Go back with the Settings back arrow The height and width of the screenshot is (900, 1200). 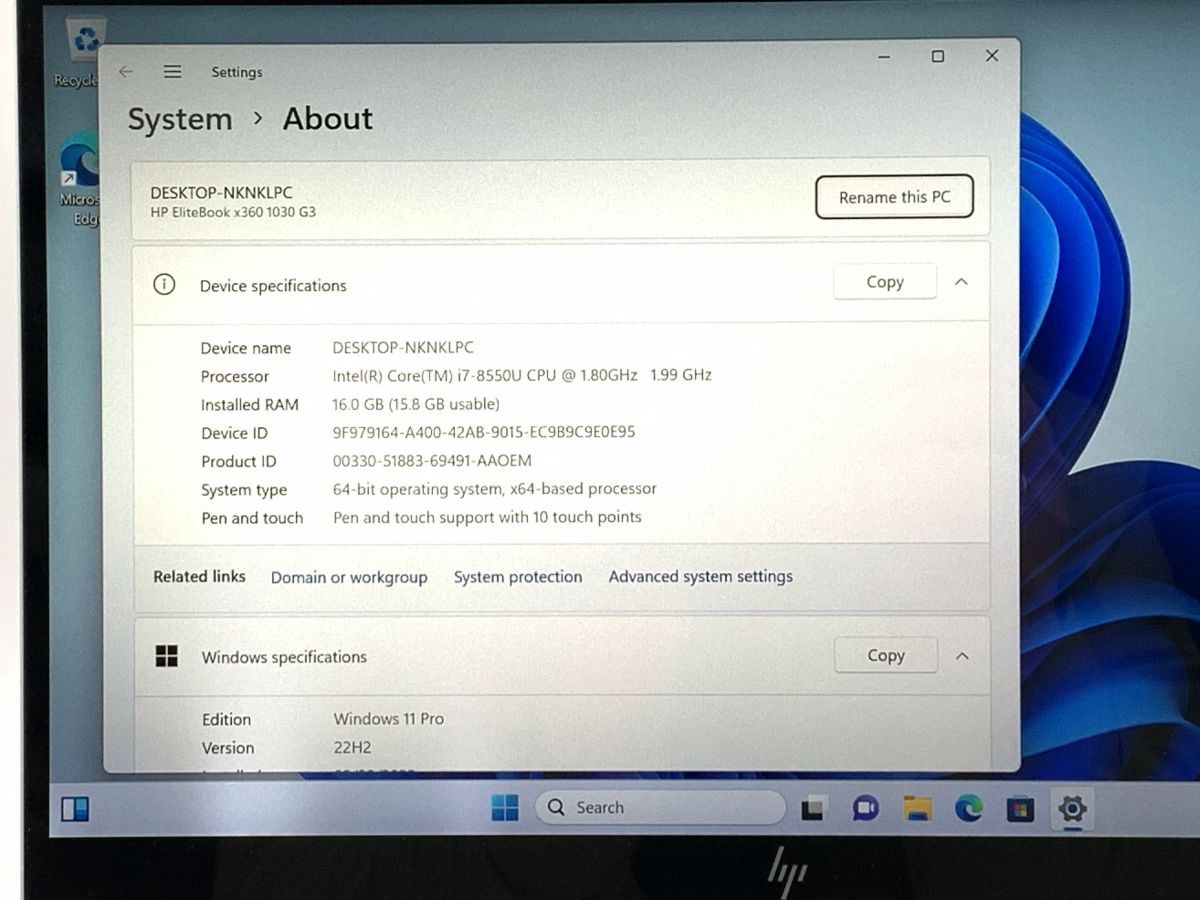125,72
